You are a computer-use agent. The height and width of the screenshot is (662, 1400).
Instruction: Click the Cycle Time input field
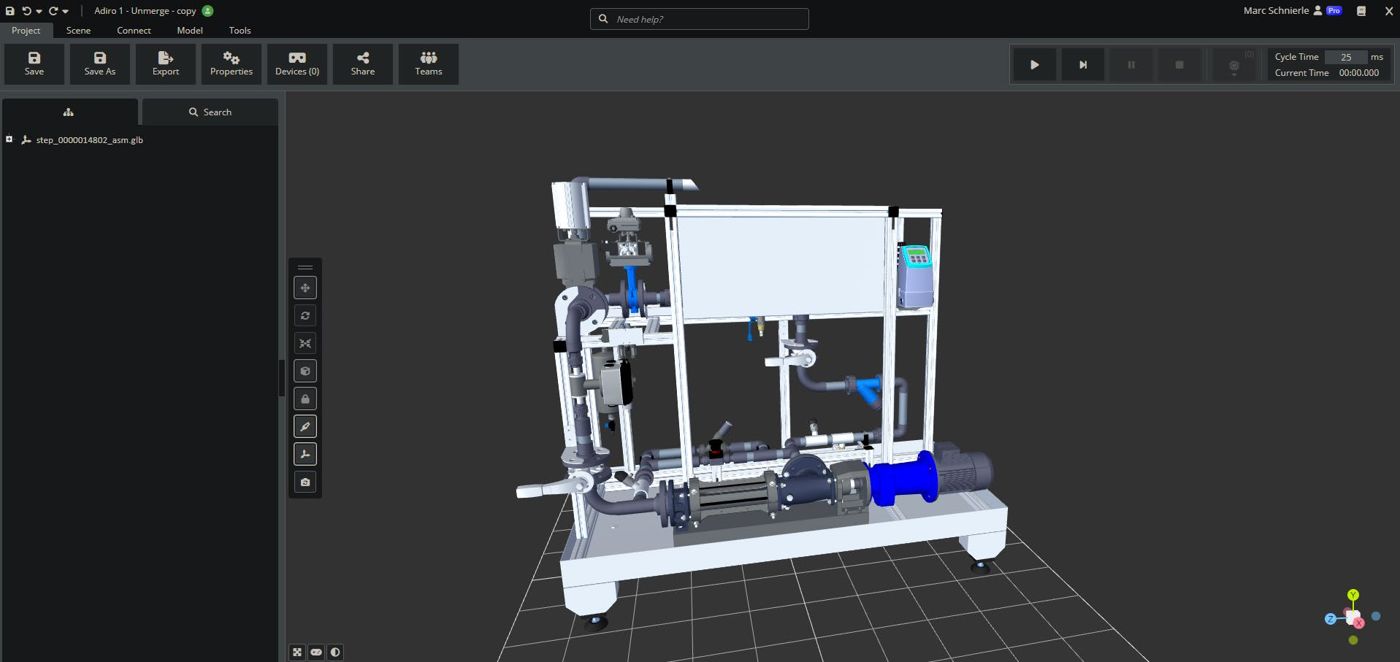pos(1346,57)
